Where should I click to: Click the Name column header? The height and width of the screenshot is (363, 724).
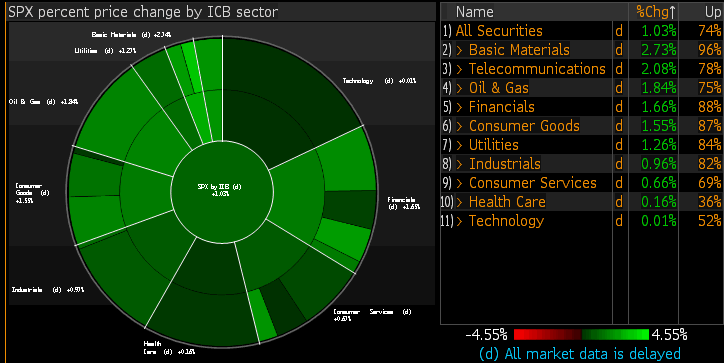coord(475,12)
